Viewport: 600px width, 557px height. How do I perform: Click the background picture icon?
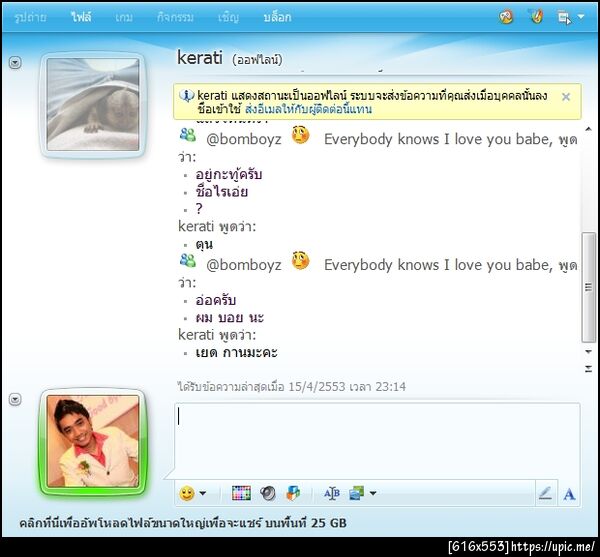[356, 493]
